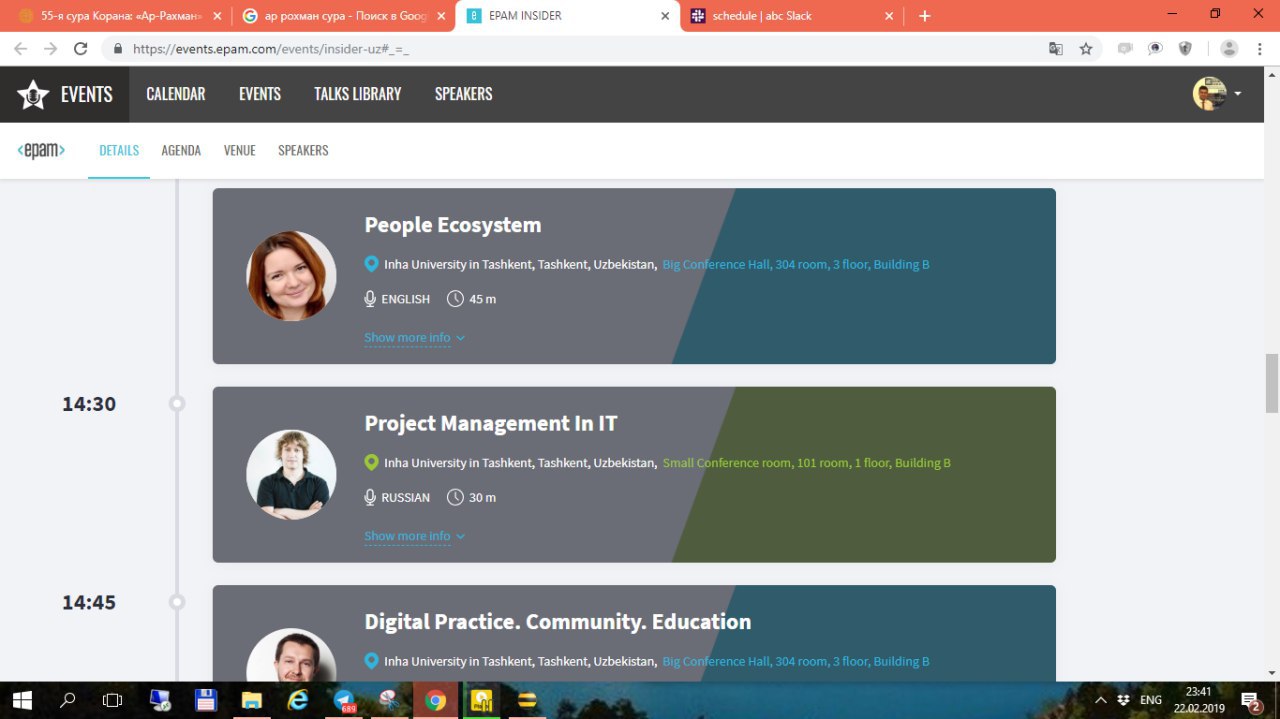
Task: Click the Windows Start button
Action: 21,700
